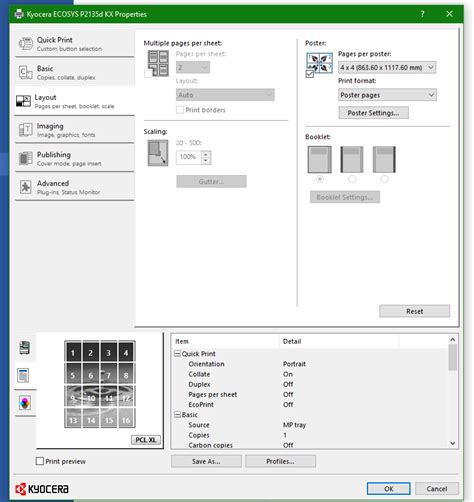Increase scaling with the up stepper arrow
This screenshot has height=502, width=474.
[206, 154]
